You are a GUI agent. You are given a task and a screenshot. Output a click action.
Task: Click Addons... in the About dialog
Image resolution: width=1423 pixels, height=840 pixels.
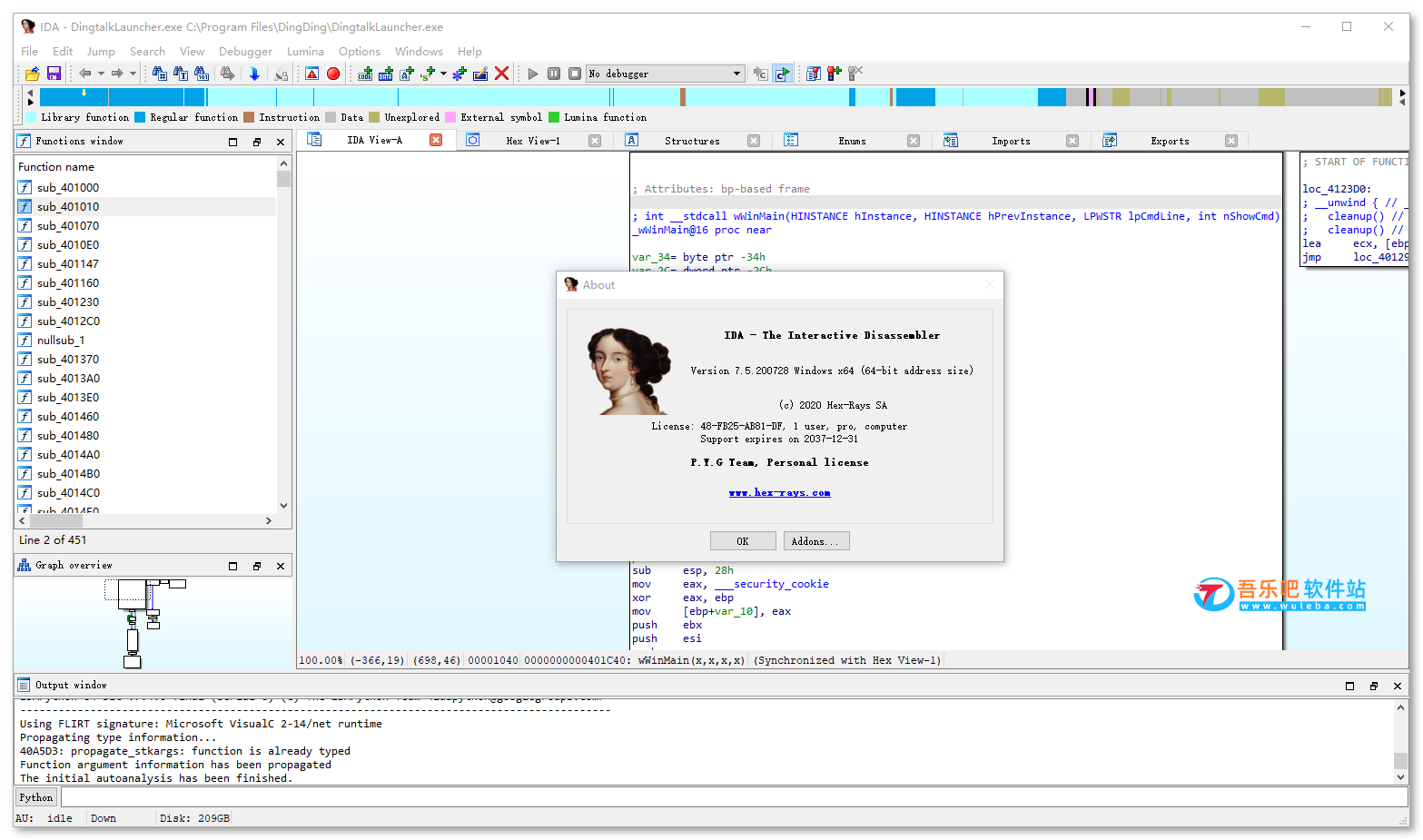(816, 541)
